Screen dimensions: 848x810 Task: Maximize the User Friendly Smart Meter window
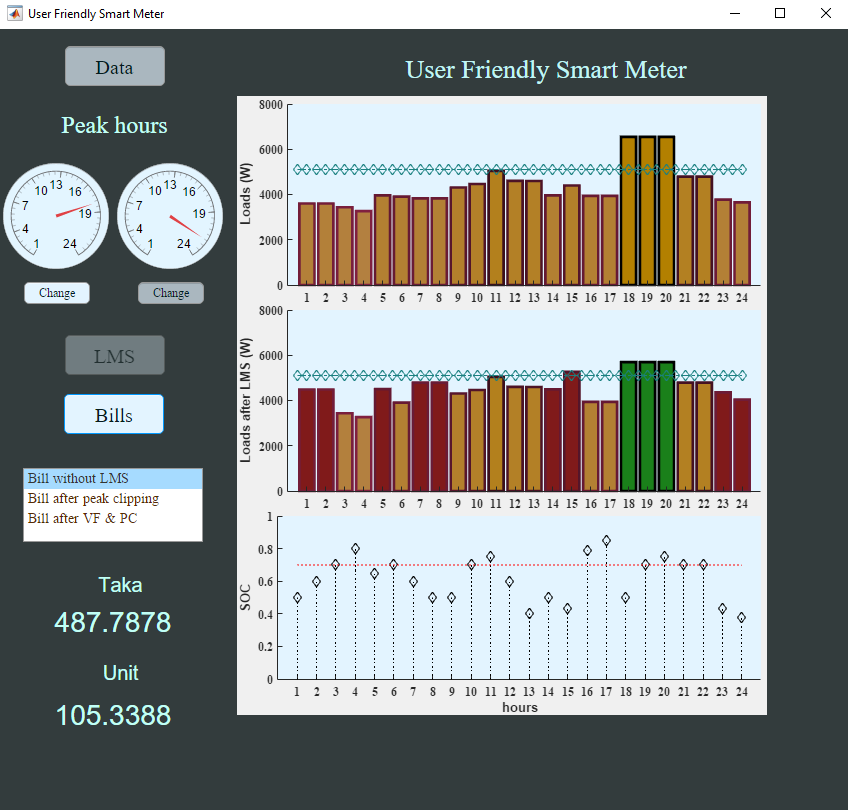tap(780, 14)
